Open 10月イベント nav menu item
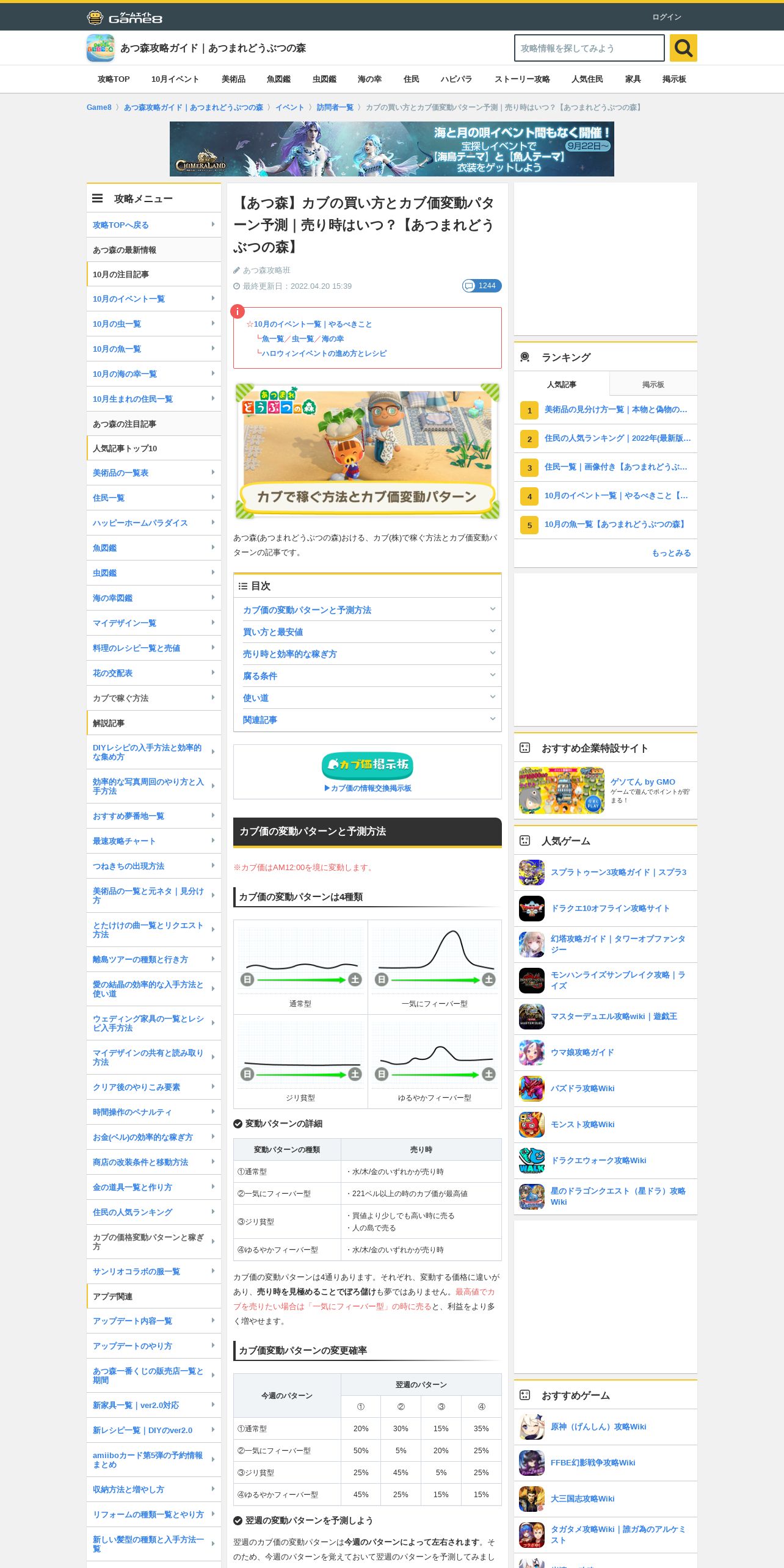 175,79
